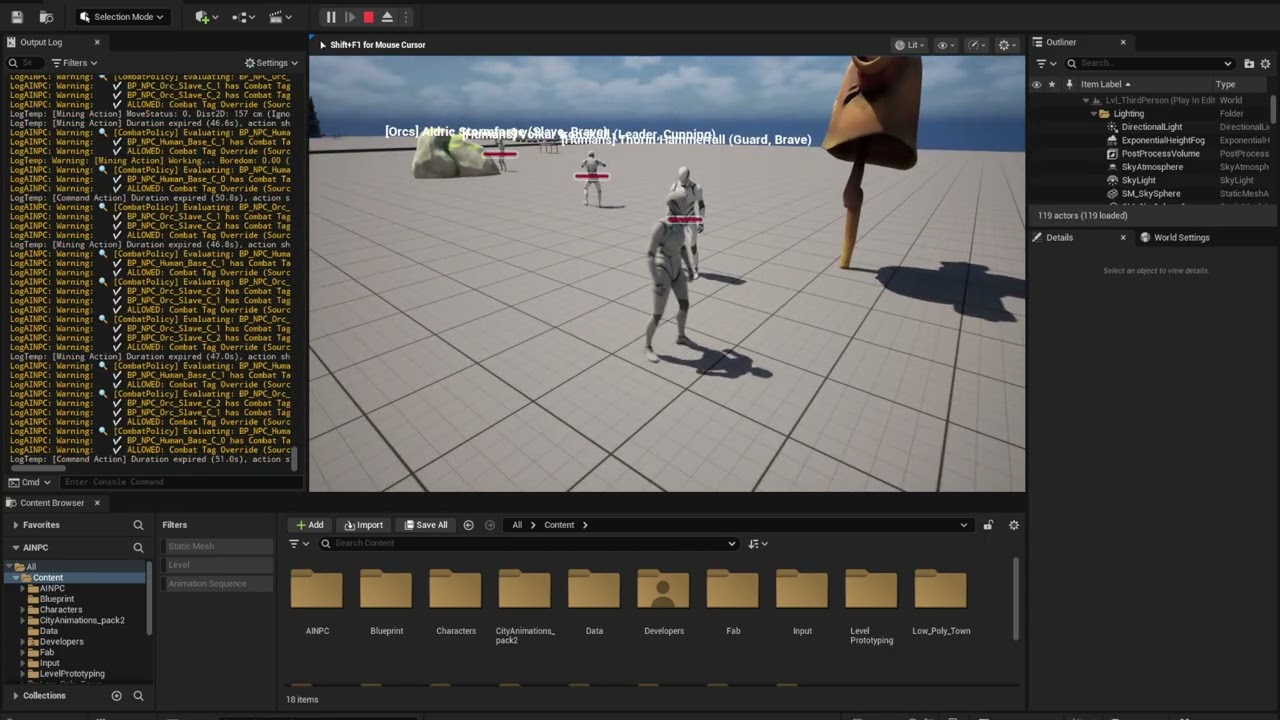
Task: Create a new folder in the Outliner
Action: click(1249, 64)
